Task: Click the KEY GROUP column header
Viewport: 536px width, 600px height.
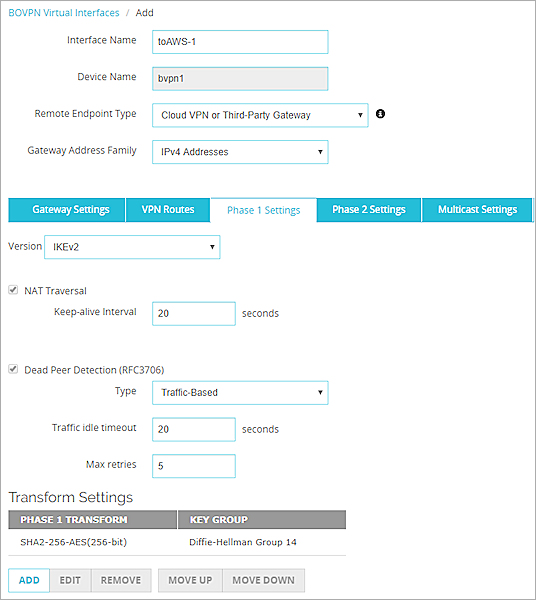Action: coord(262,520)
